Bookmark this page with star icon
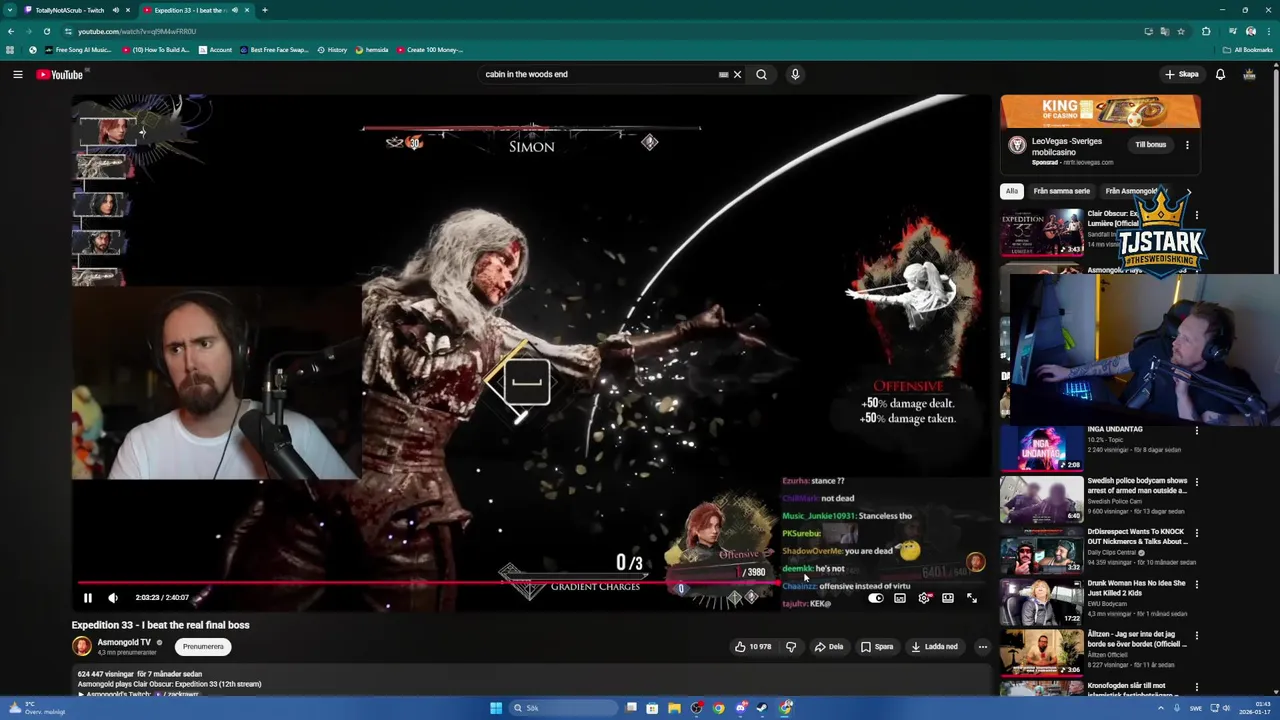This screenshot has height=720, width=1280. 1181,31
